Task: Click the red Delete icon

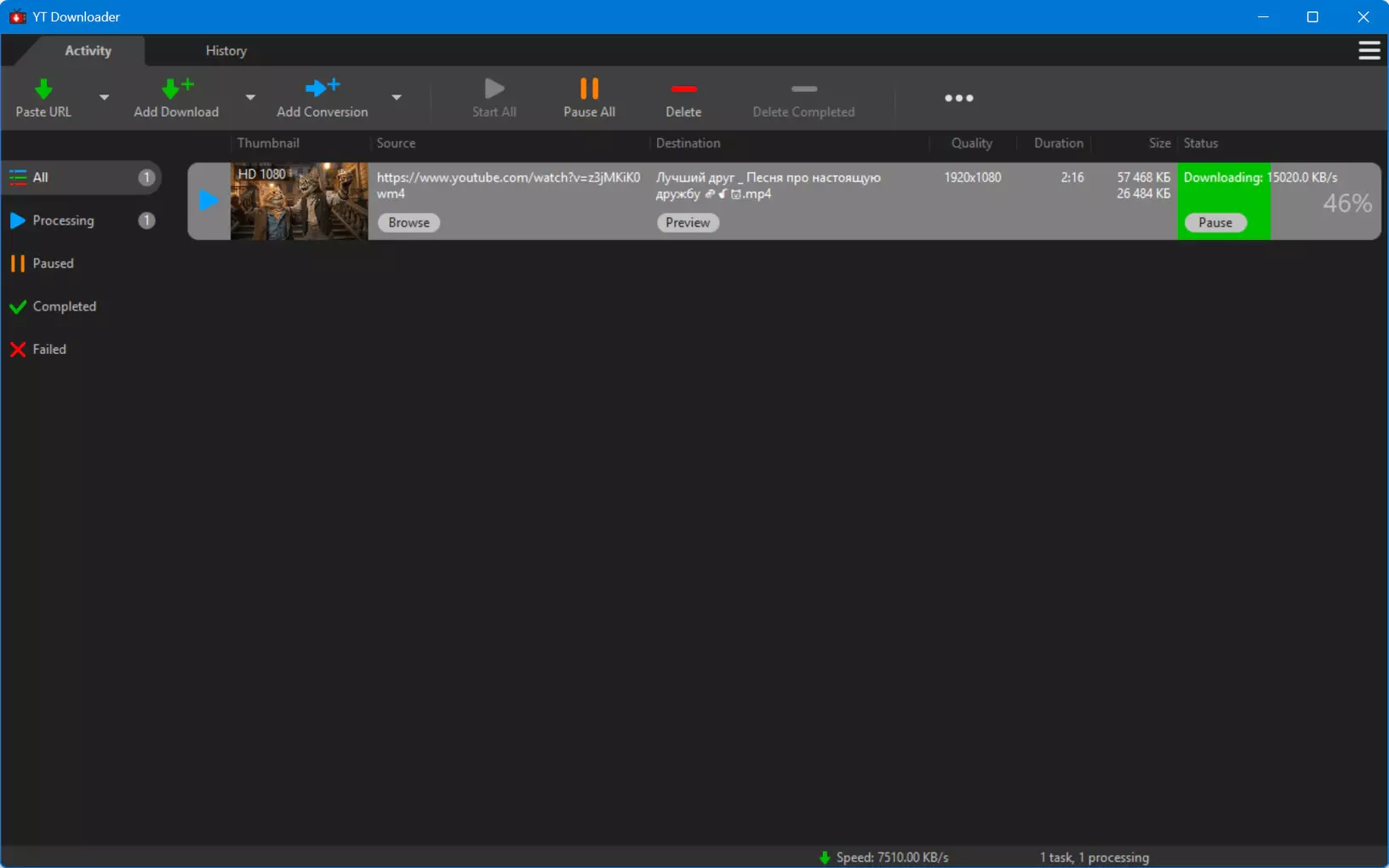Action: [683, 89]
